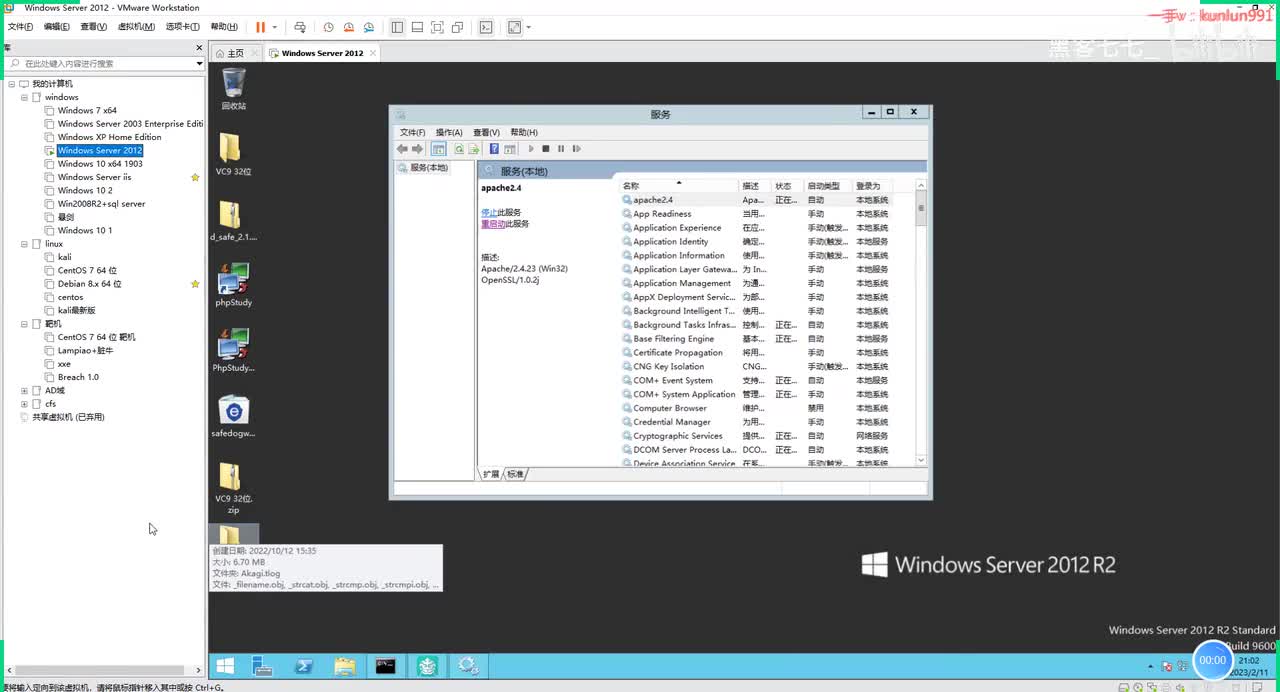This screenshot has height=692, width=1280.
Task: Click the pause service toolbar icon
Action: [561, 149]
